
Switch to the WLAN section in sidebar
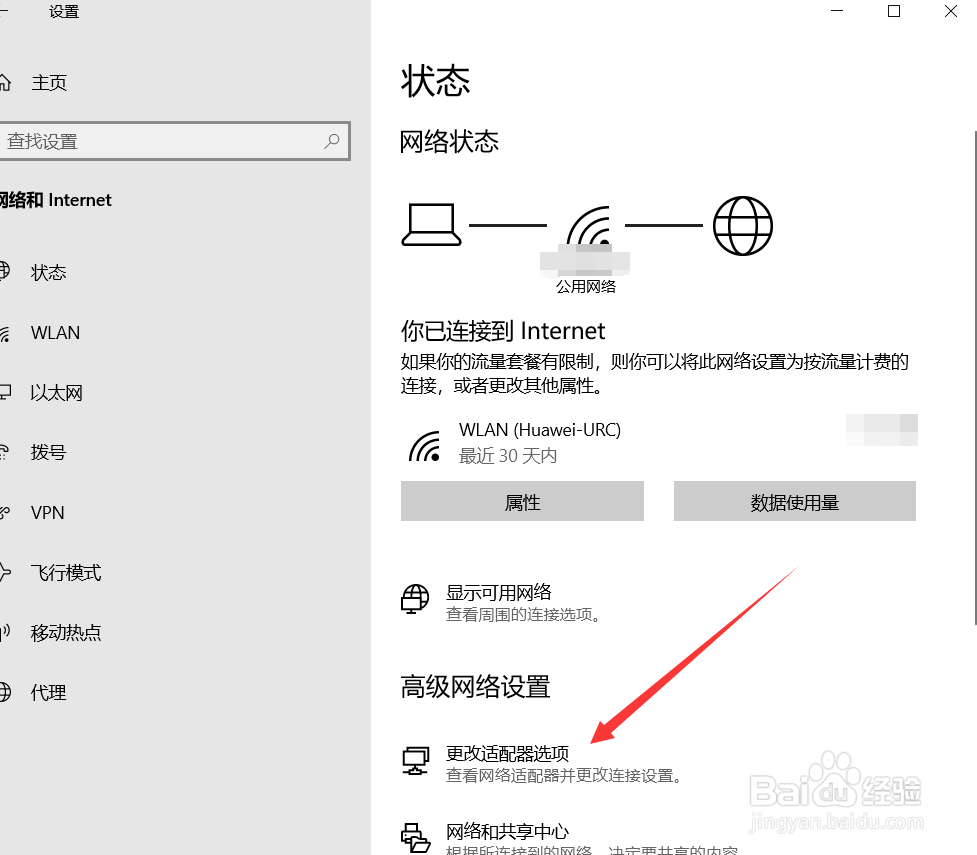[55, 332]
